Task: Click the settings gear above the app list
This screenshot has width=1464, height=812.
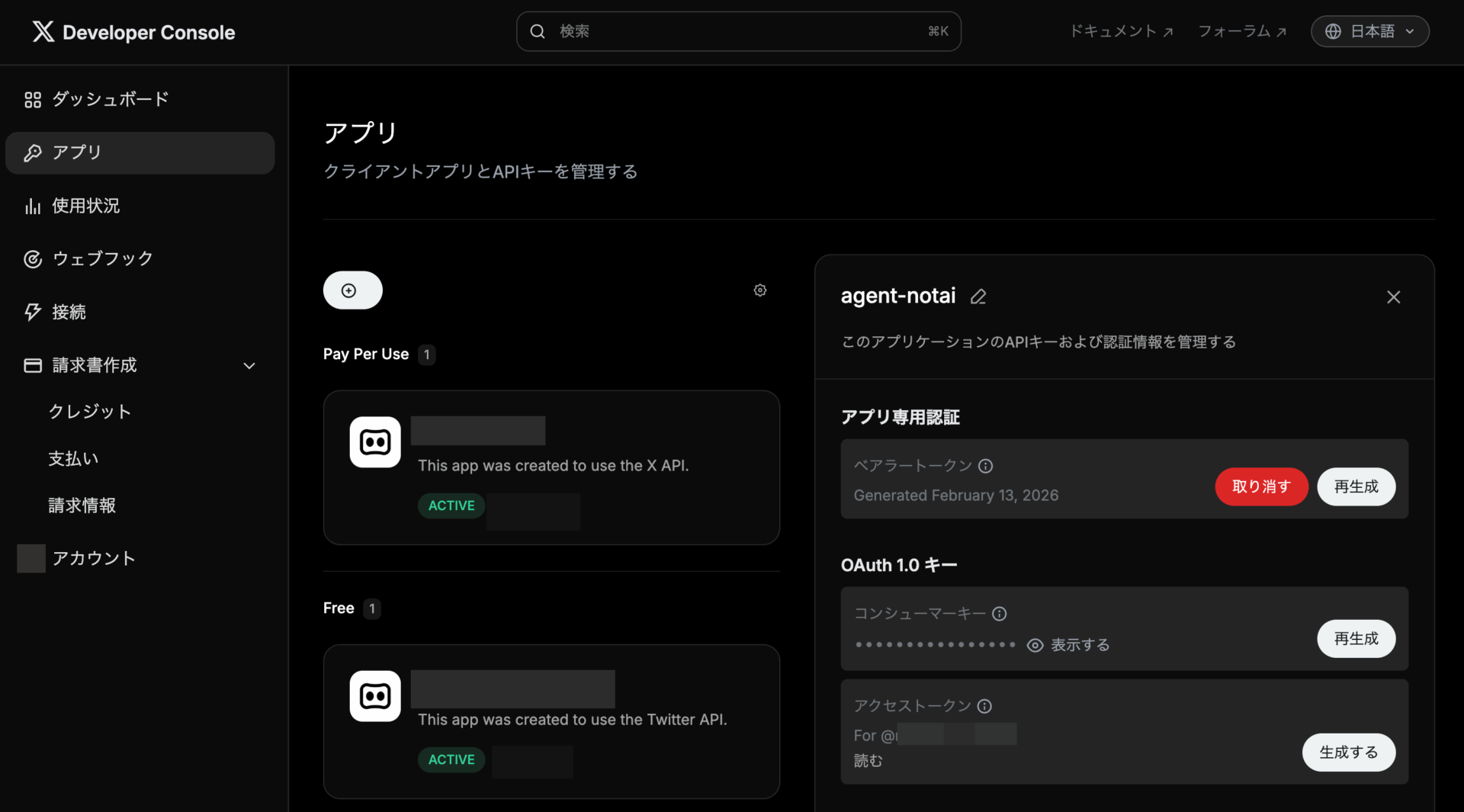Action: (x=759, y=290)
